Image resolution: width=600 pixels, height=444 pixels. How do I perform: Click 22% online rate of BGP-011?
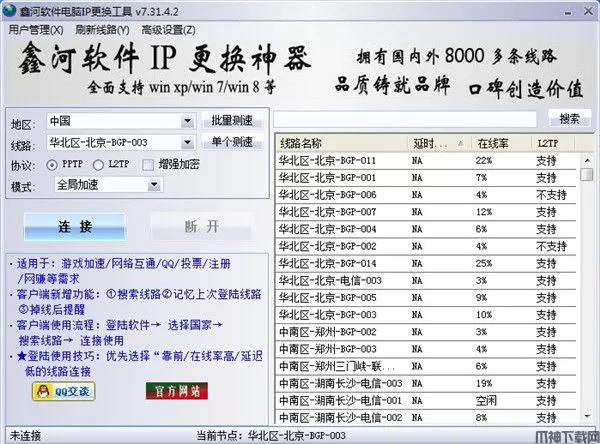pos(484,161)
